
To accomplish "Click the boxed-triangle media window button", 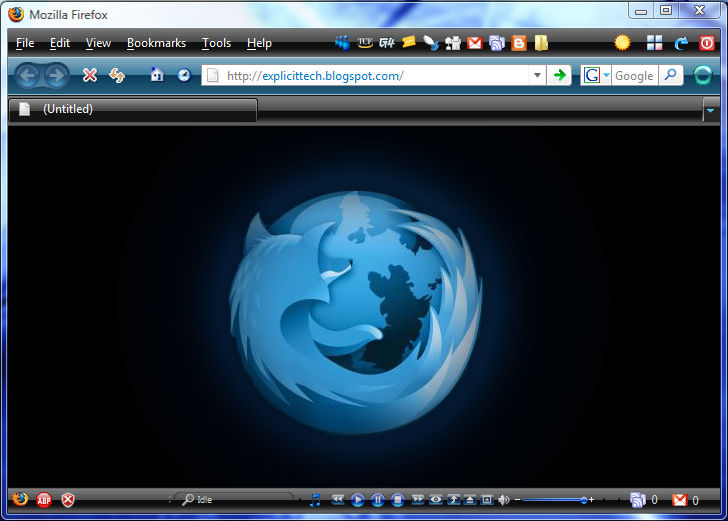I will tap(487, 500).
